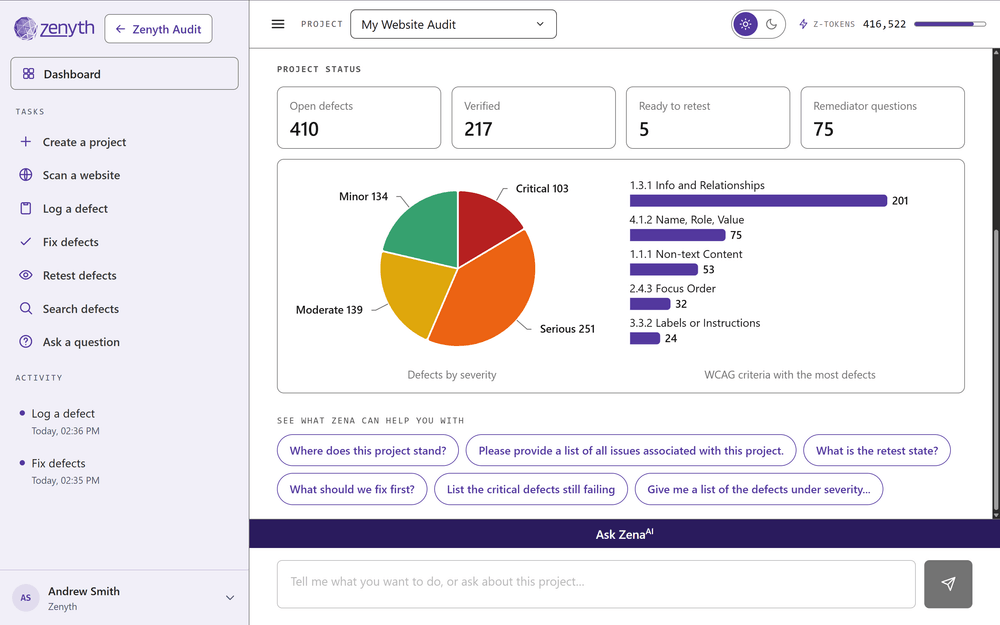The image size is (1000, 625).
Task: Click 'What should we fix first?' suggestion
Action: click(352, 489)
